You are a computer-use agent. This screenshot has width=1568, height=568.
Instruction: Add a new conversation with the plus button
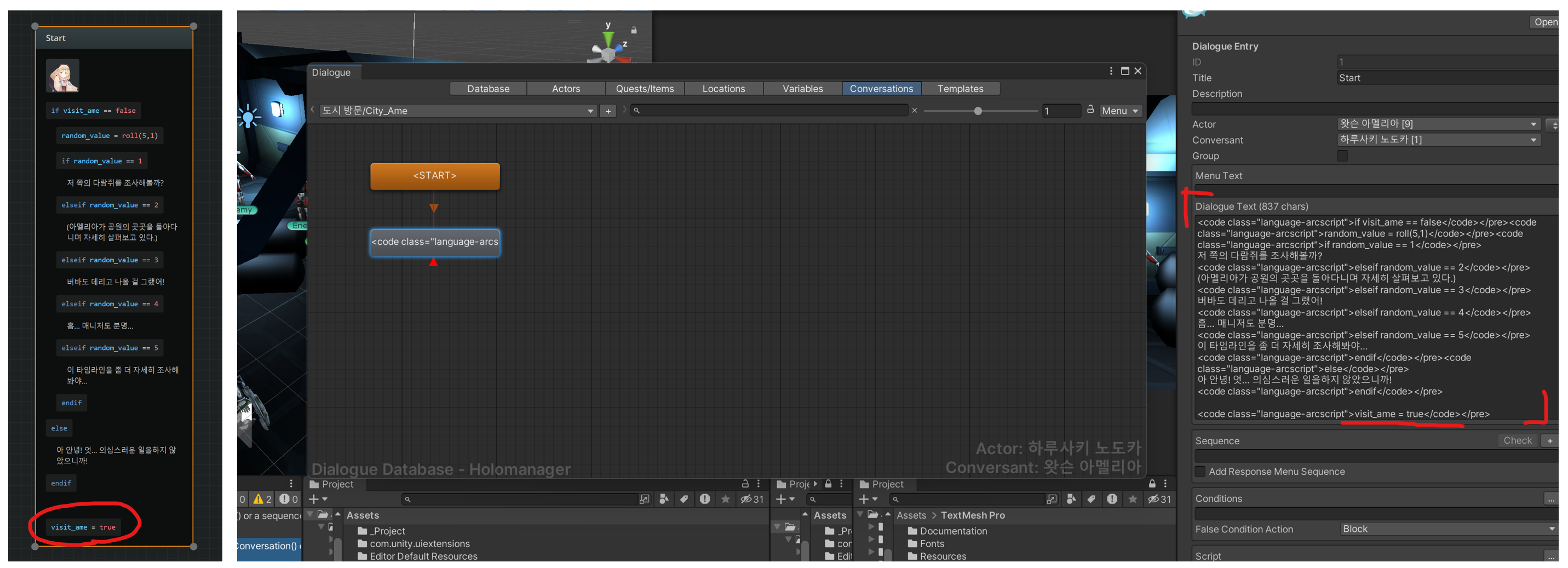(x=607, y=111)
